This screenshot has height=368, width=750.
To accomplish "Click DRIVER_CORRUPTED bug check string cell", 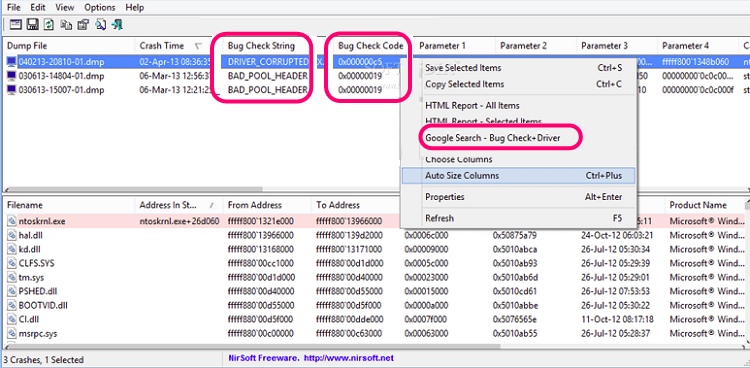I will point(268,62).
